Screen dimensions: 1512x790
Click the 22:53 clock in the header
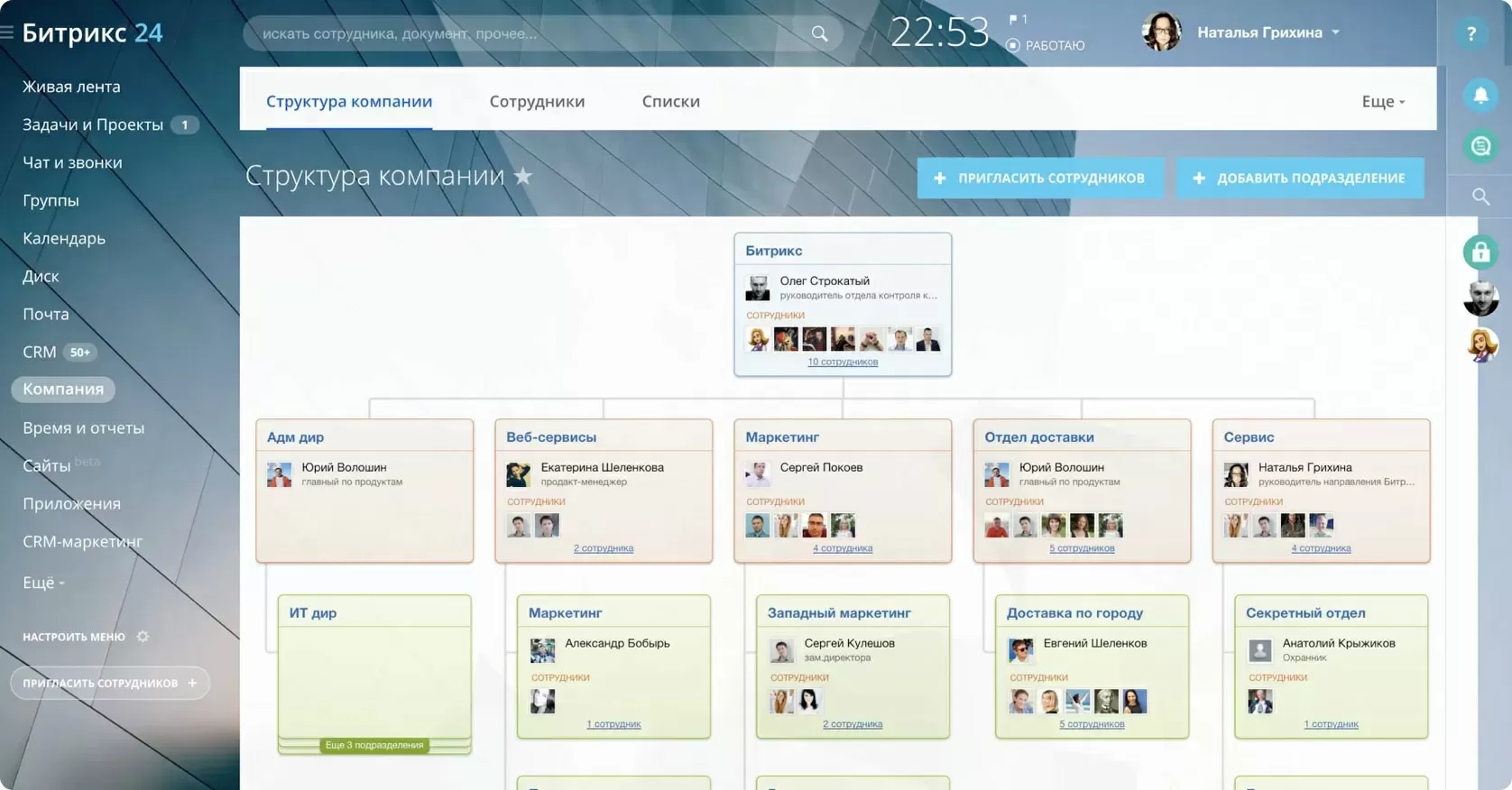click(x=940, y=33)
